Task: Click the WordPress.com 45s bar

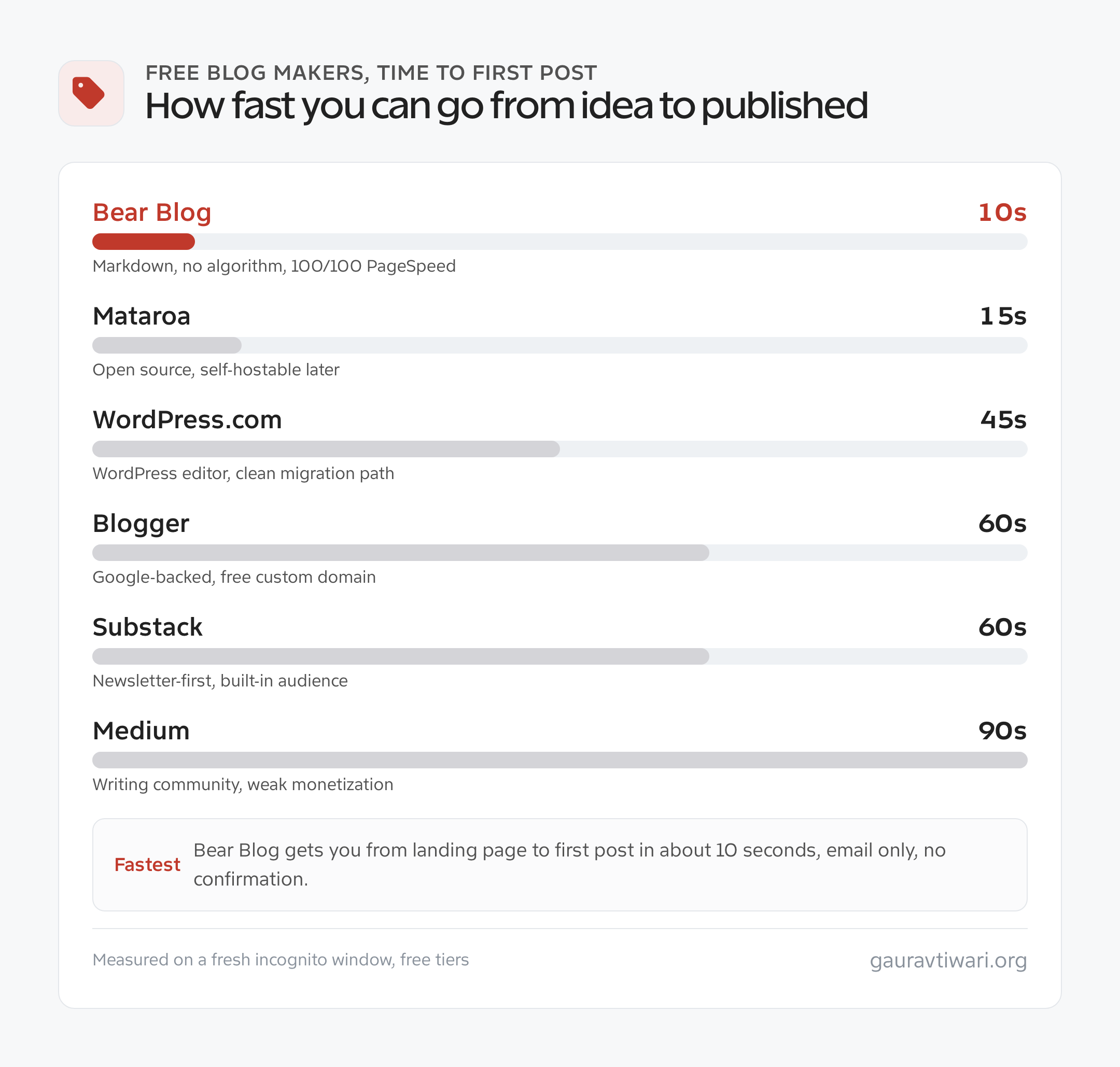Action: click(326, 449)
